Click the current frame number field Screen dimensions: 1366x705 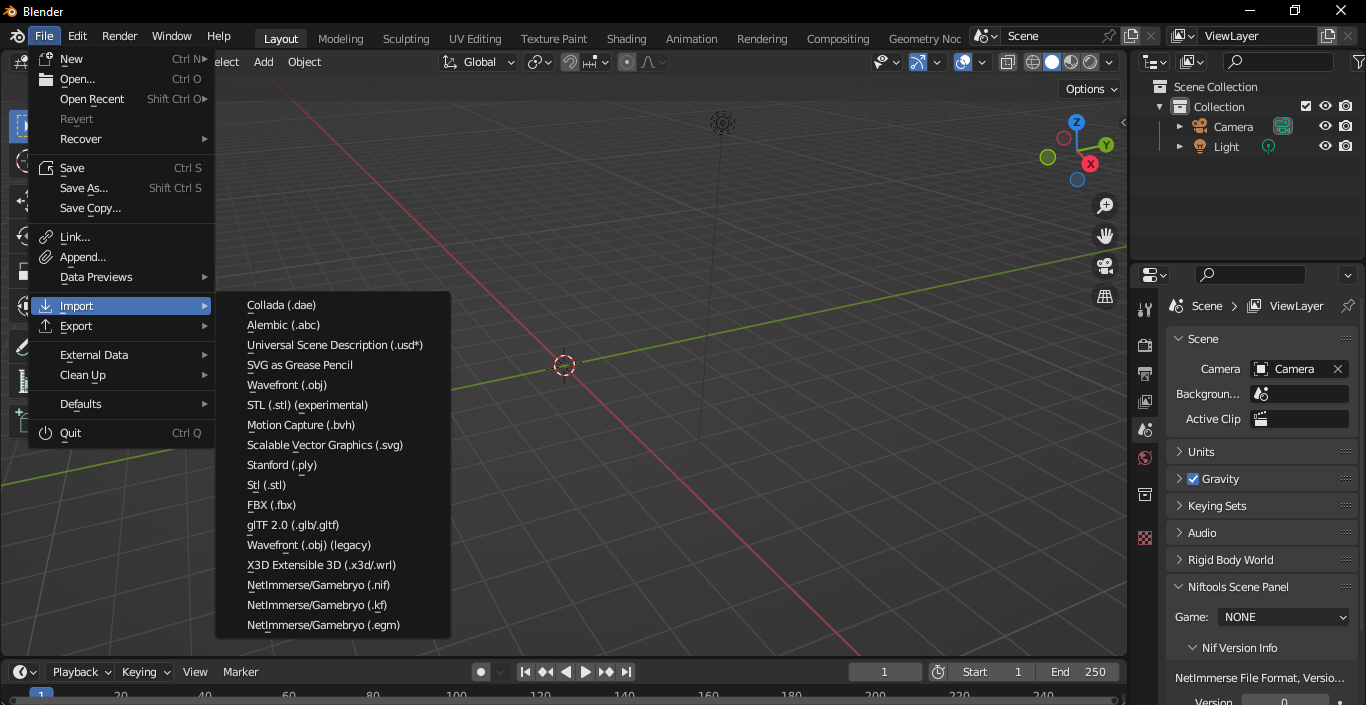tap(885, 672)
